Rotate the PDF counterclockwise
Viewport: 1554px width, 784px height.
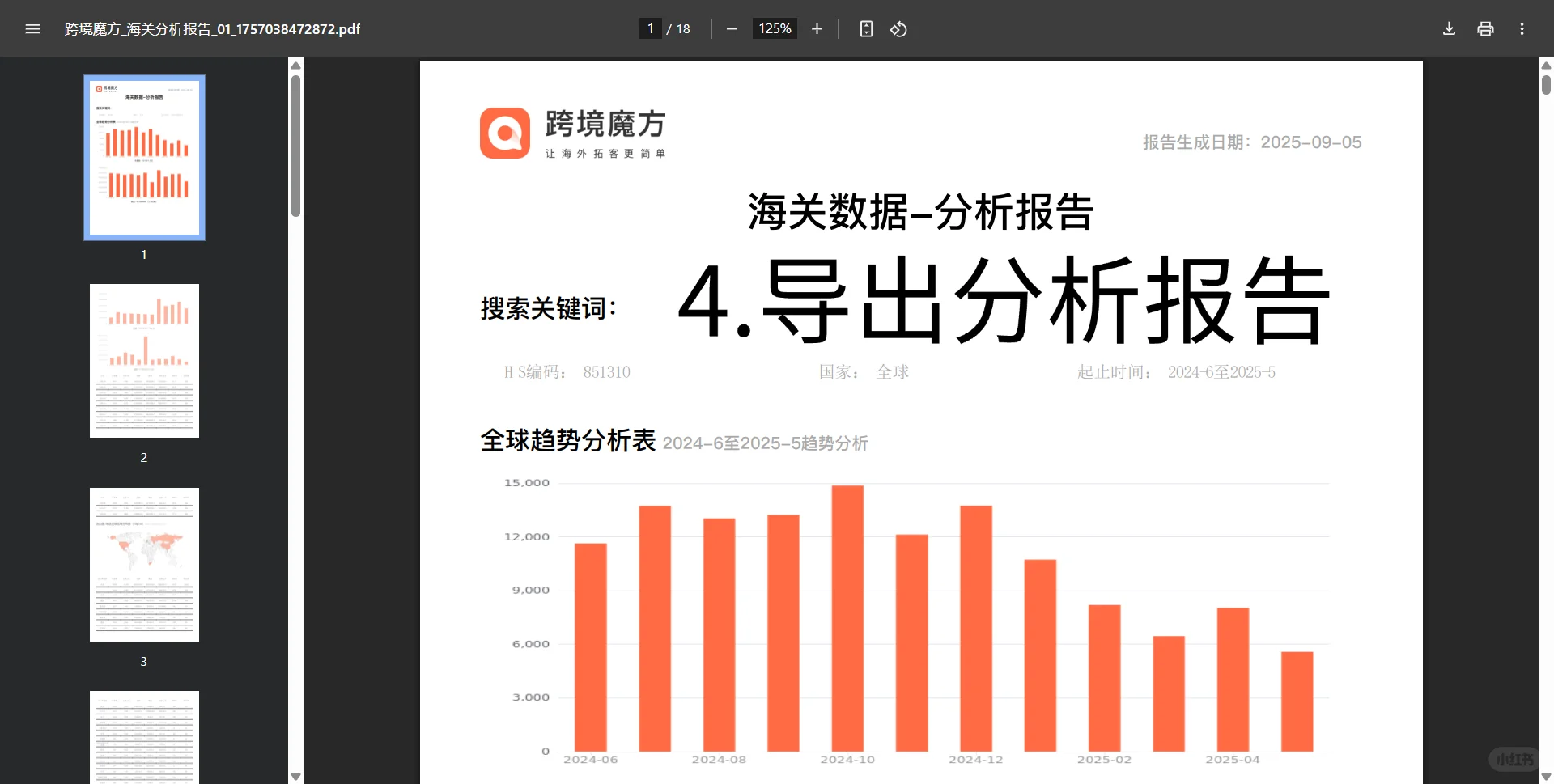pyautogui.click(x=898, y=28)
